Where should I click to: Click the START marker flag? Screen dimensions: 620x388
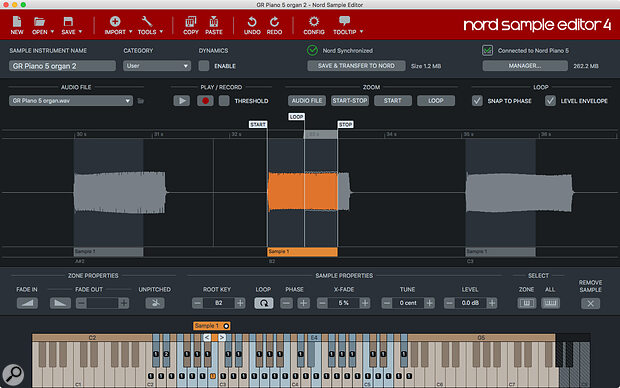click(258, 125)
